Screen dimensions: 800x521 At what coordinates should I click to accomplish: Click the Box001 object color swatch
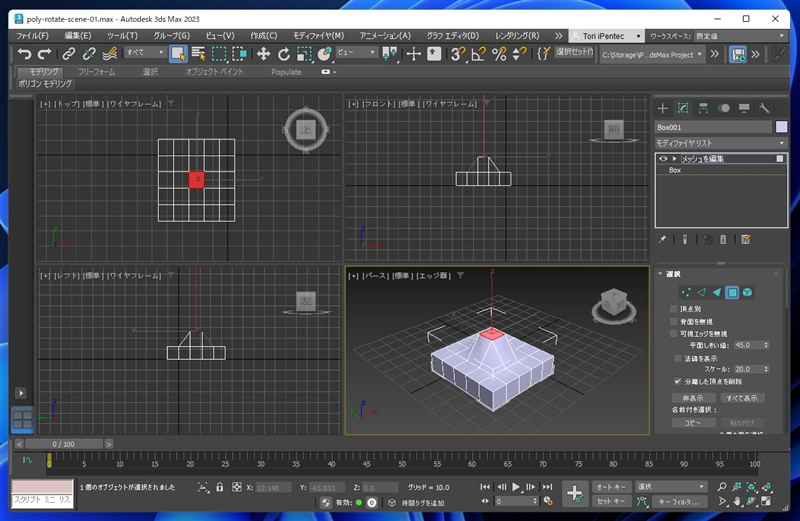point(781,127)
